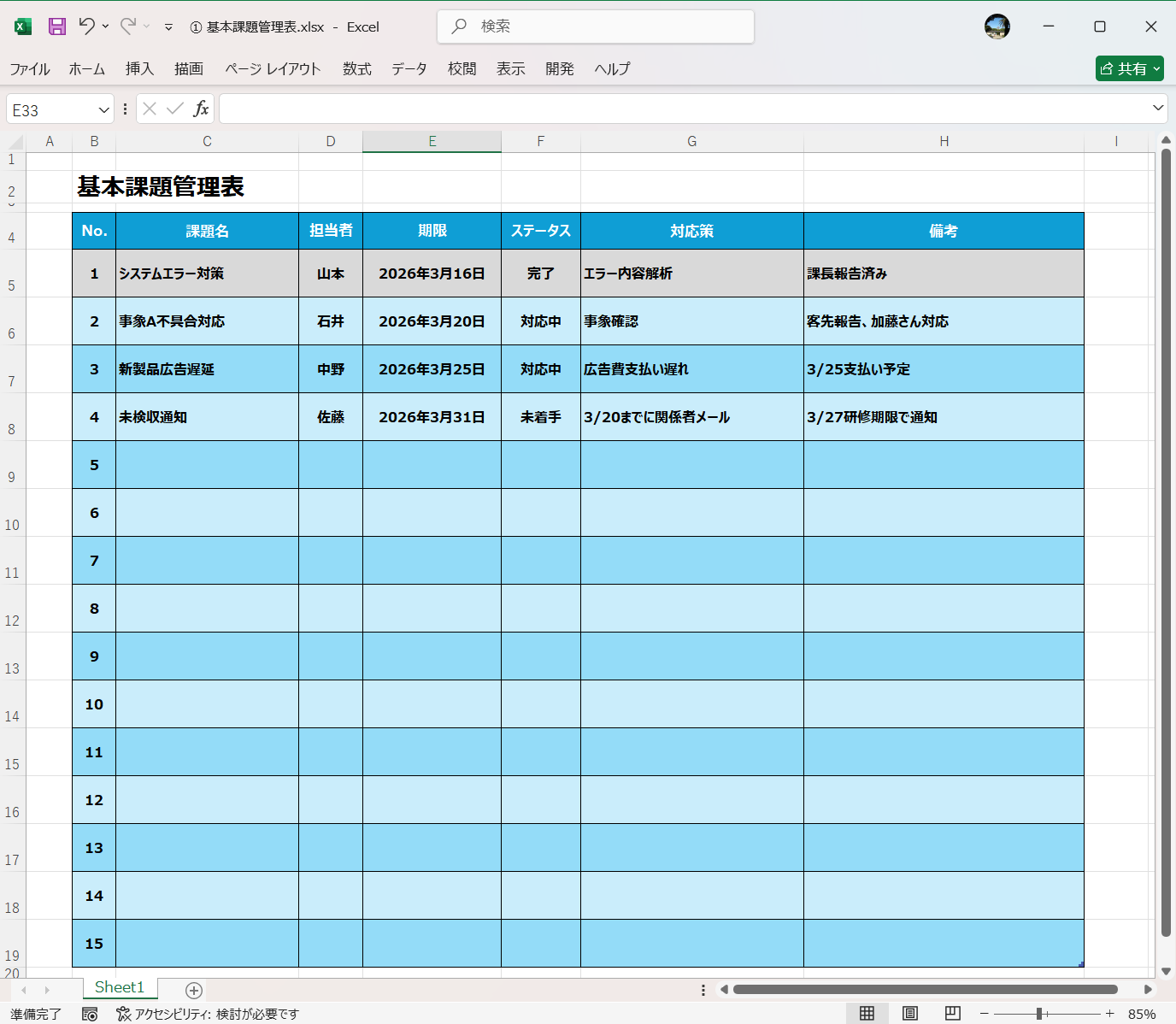Click inside the formula bar
1176x1024 pixels.
598,109
